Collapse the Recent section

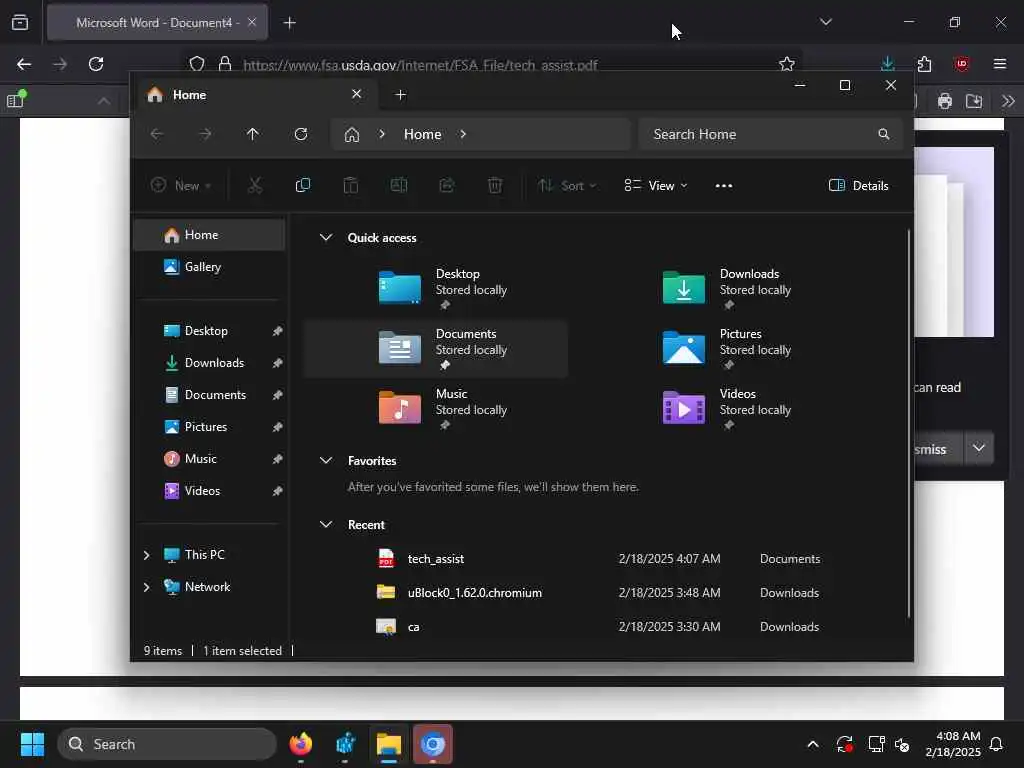tap(326, 524)
